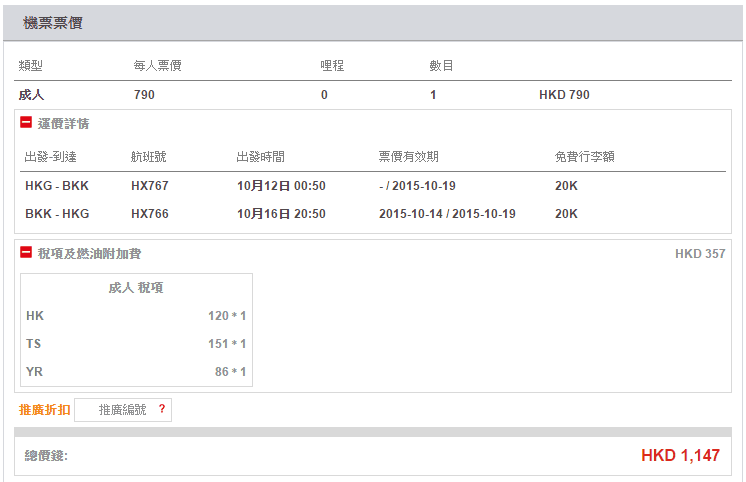Click the 免費行李額 baggage column header

point(584,157)
